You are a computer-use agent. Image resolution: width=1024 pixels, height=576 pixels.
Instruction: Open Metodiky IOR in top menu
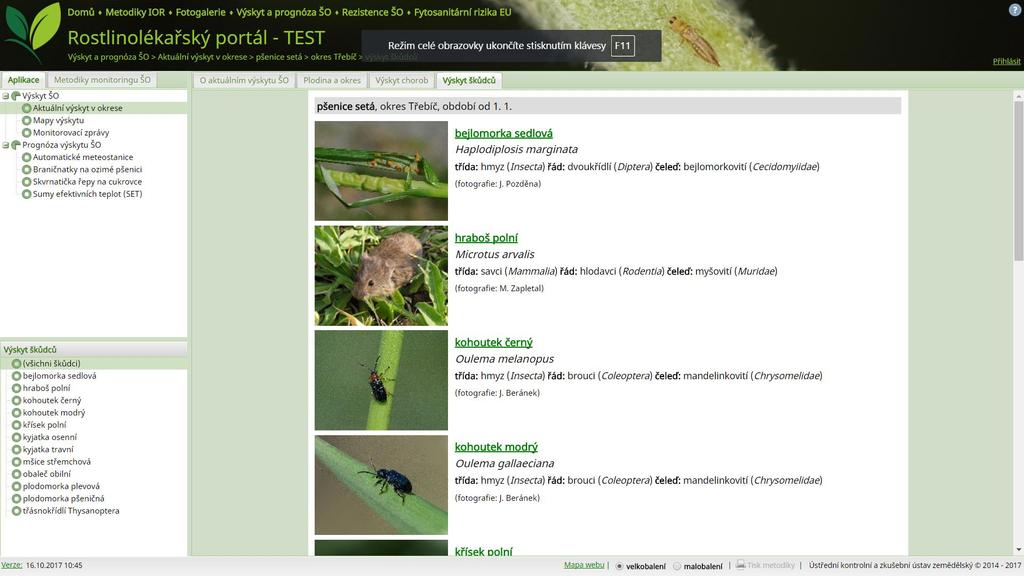pos(135,12)
